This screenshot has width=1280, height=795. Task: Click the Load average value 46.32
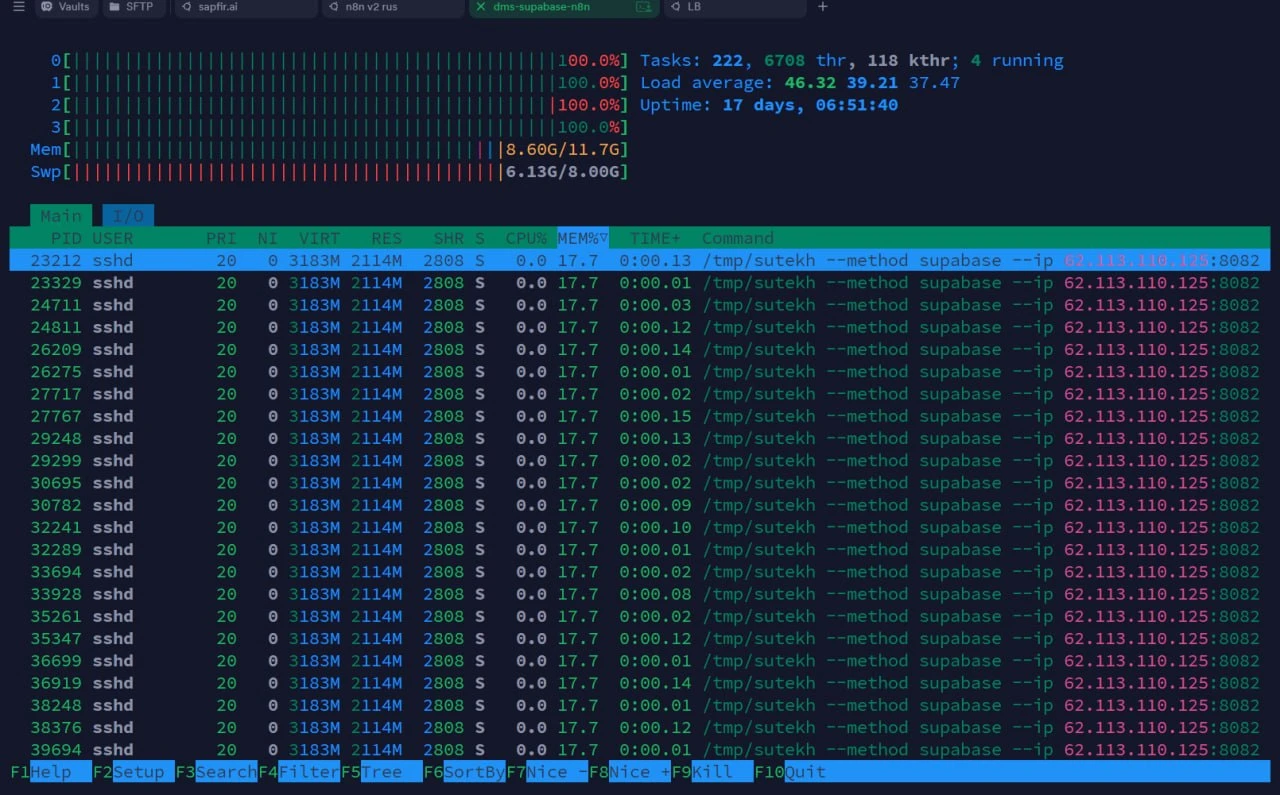coord(811,83)
